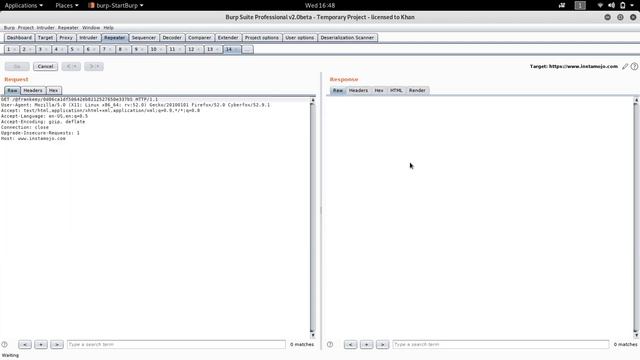Switch to Deserialization Scanner tab
The image size is (640, 360).
[x=347, y=38]
